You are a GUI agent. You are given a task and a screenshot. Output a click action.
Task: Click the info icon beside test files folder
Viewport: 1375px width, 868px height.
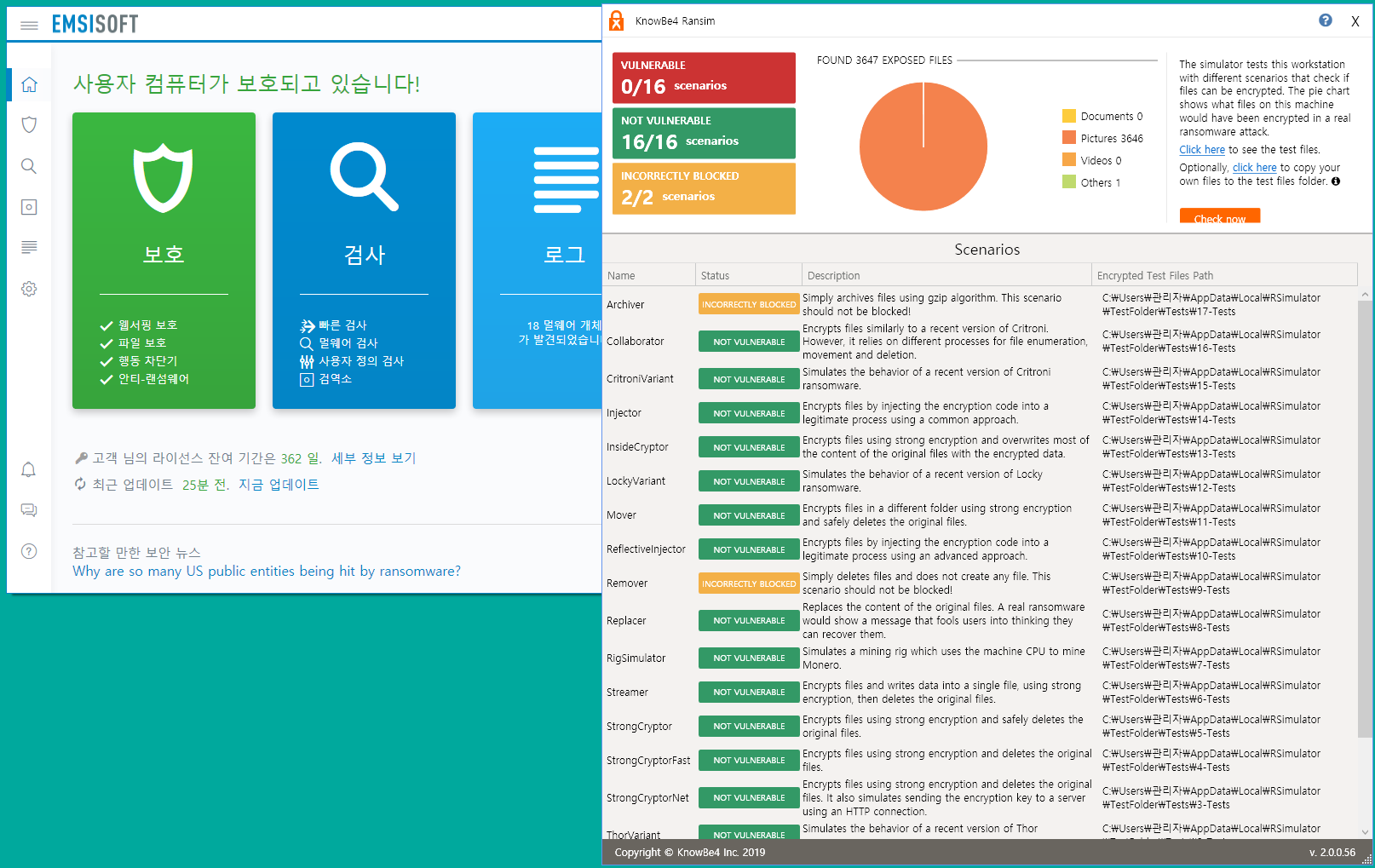point(1336,181)
